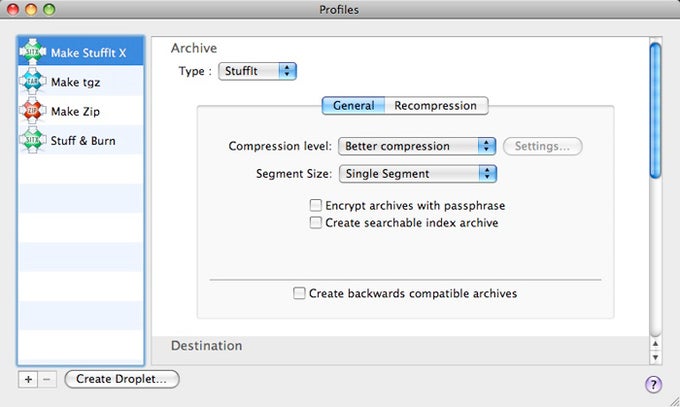Click the Make tgz profile icon

coord(33,81)
